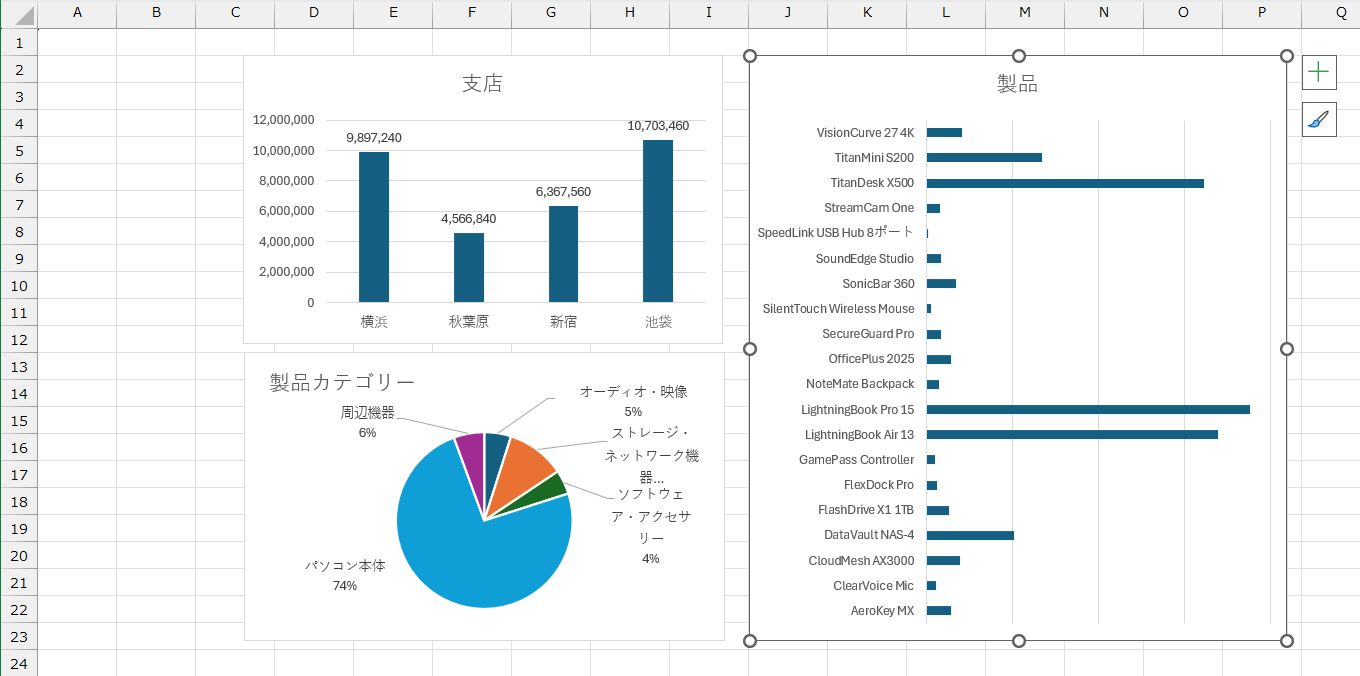Open the Chart Styles paintbrush button

(x=1319, y=120)
